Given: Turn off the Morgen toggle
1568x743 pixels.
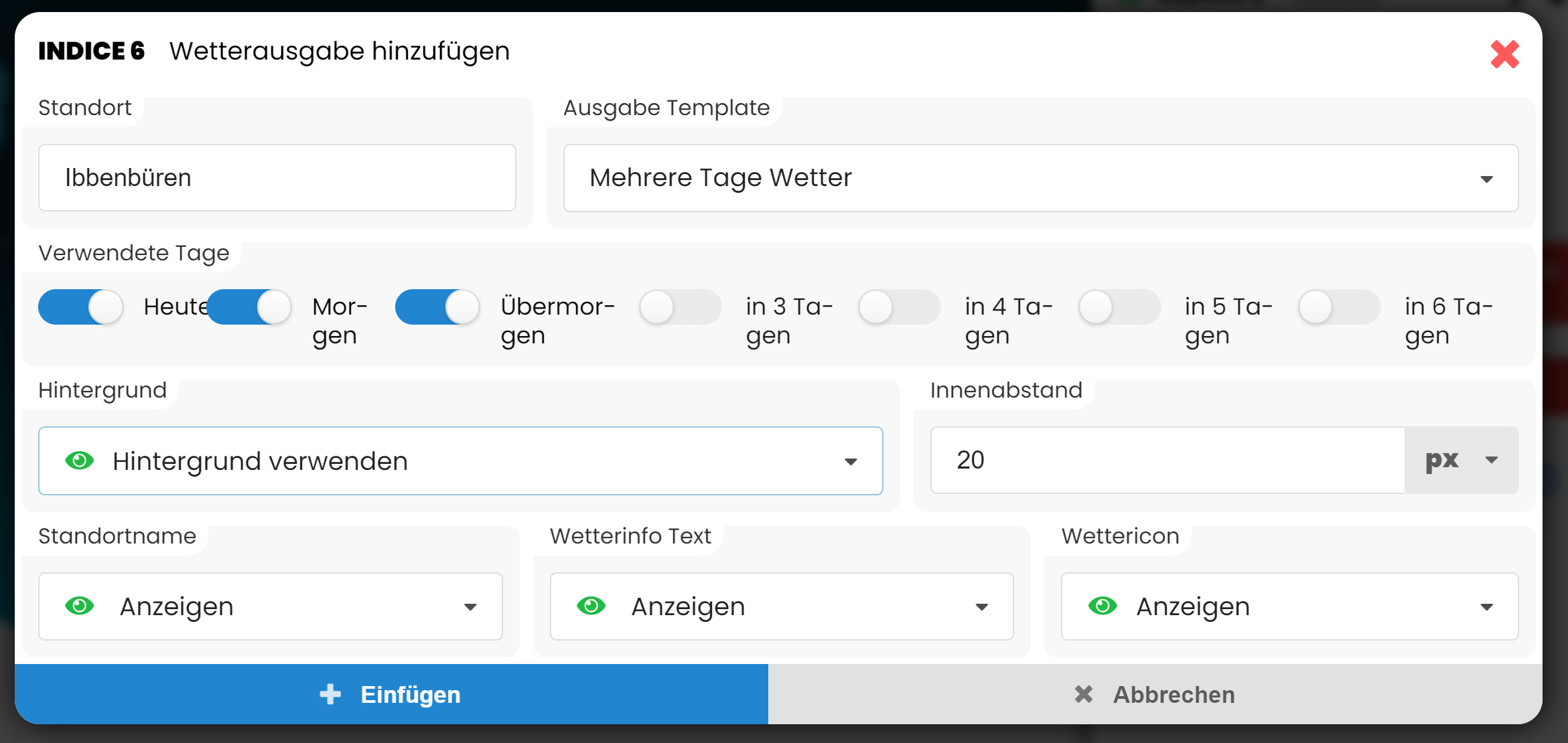Looking at the screenshot, I should (x=249, y=307).
